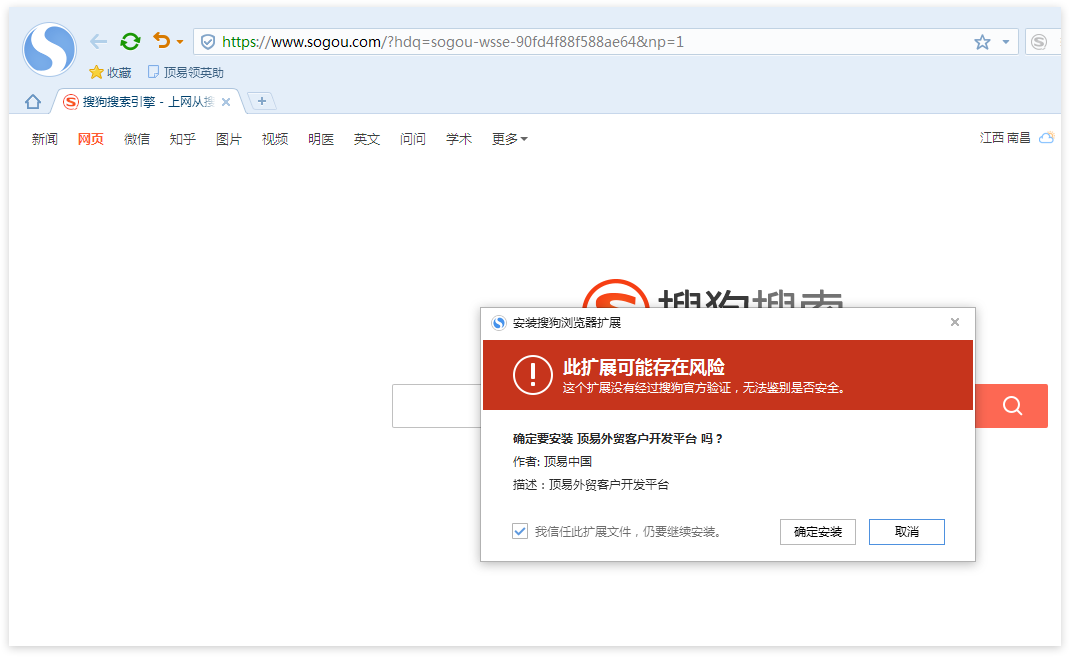1070x657 pixels.
Task: Toggle the 我信任此扩展文件 checkbox
Action: 520,531
